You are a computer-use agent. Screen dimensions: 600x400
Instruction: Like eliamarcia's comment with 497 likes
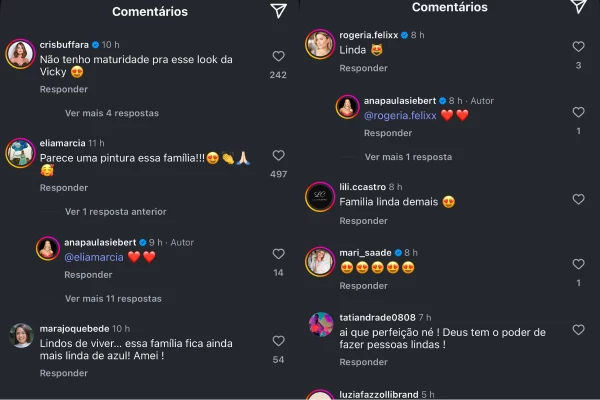279,155
